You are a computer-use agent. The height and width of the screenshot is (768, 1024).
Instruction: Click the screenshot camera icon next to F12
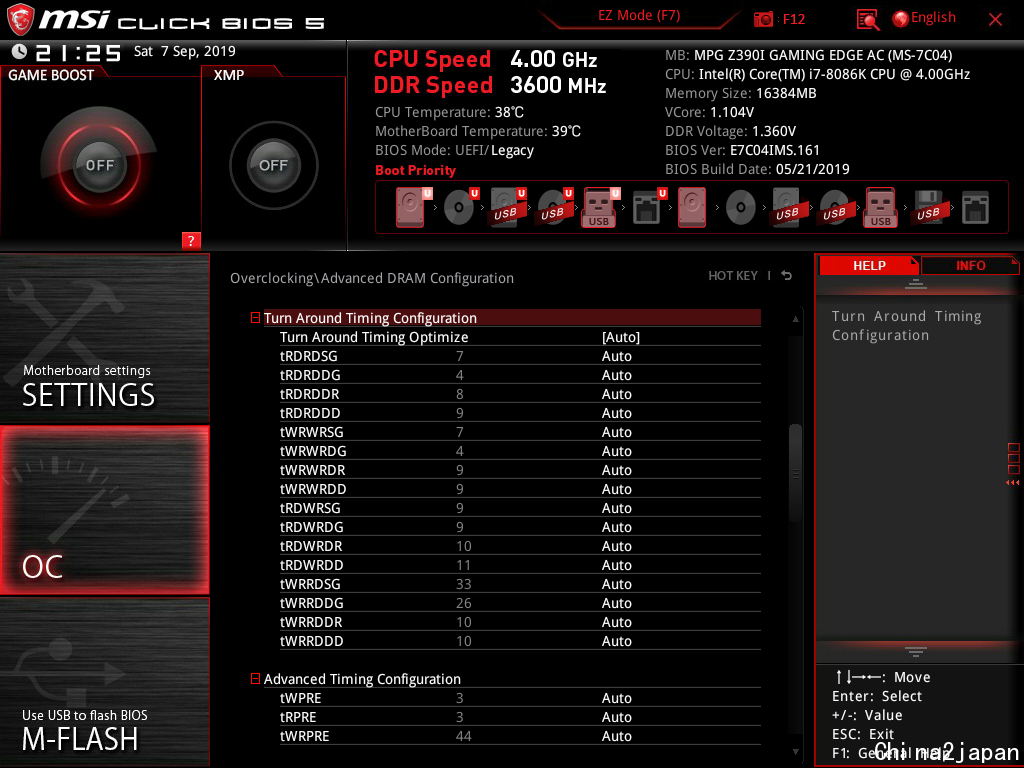pyautogui.click(x=763, y=19)
